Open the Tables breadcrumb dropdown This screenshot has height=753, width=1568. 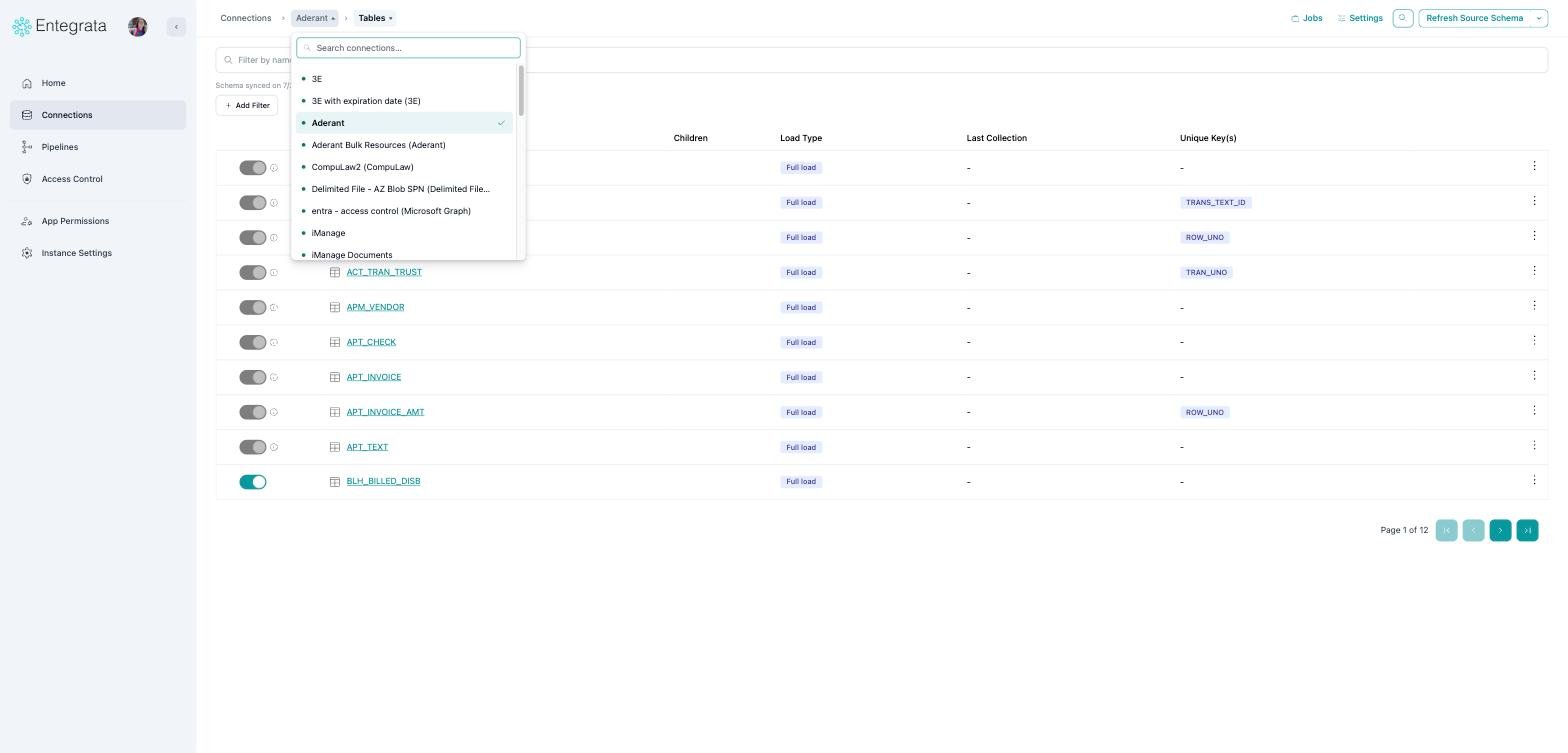coord(375,18)
